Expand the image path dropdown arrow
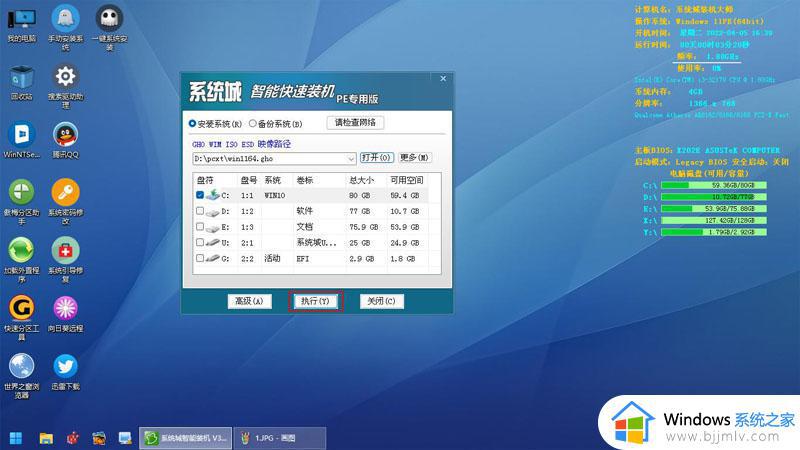The width and height of the screenshot is (800, 450). [351, 159]
